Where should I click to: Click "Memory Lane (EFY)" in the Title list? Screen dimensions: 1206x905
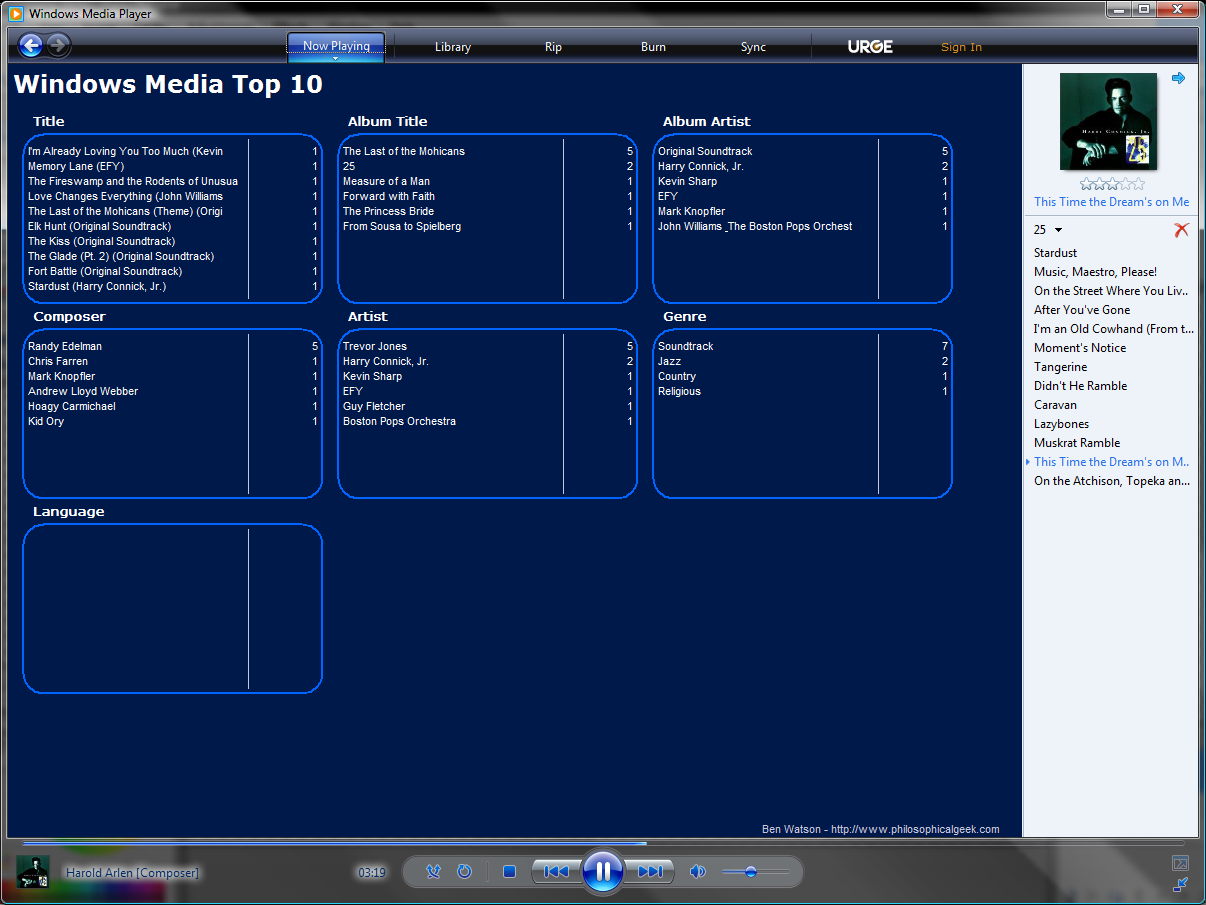click(76, 166)
